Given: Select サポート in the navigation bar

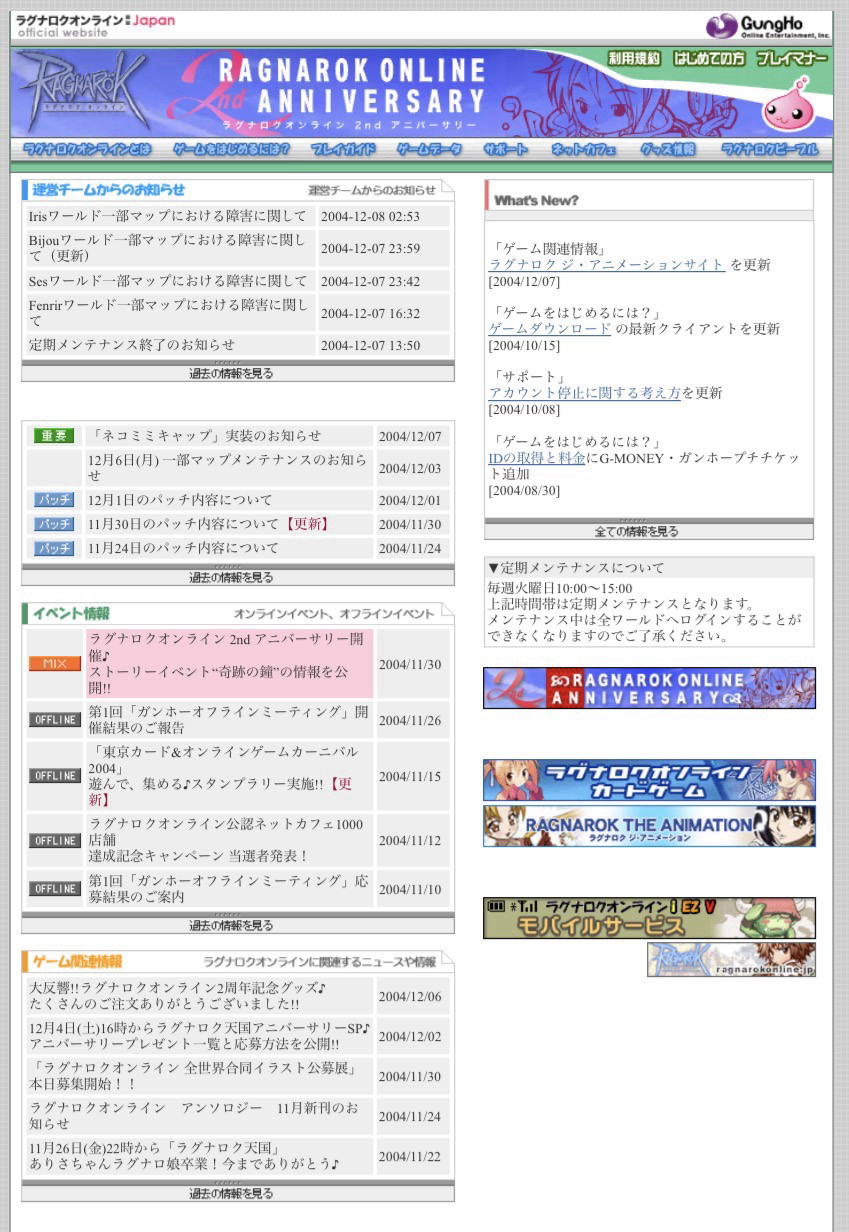Looking at the screenshot, I should click(506, 149).
